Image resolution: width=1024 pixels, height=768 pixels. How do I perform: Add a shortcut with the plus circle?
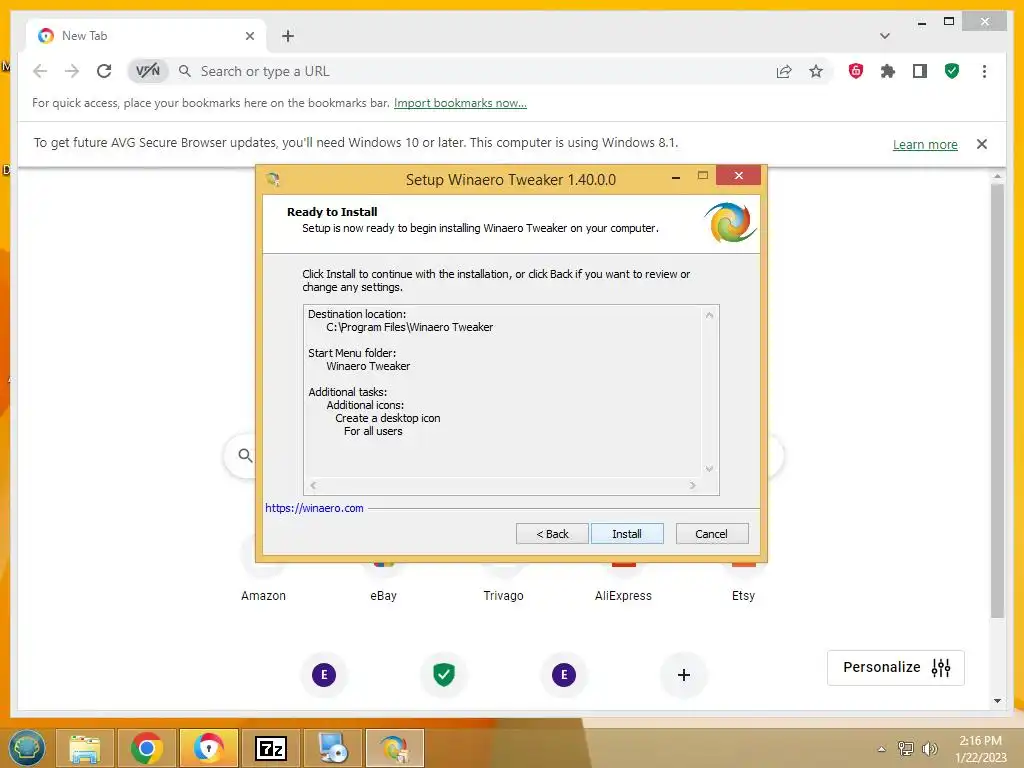click(684, 675)
